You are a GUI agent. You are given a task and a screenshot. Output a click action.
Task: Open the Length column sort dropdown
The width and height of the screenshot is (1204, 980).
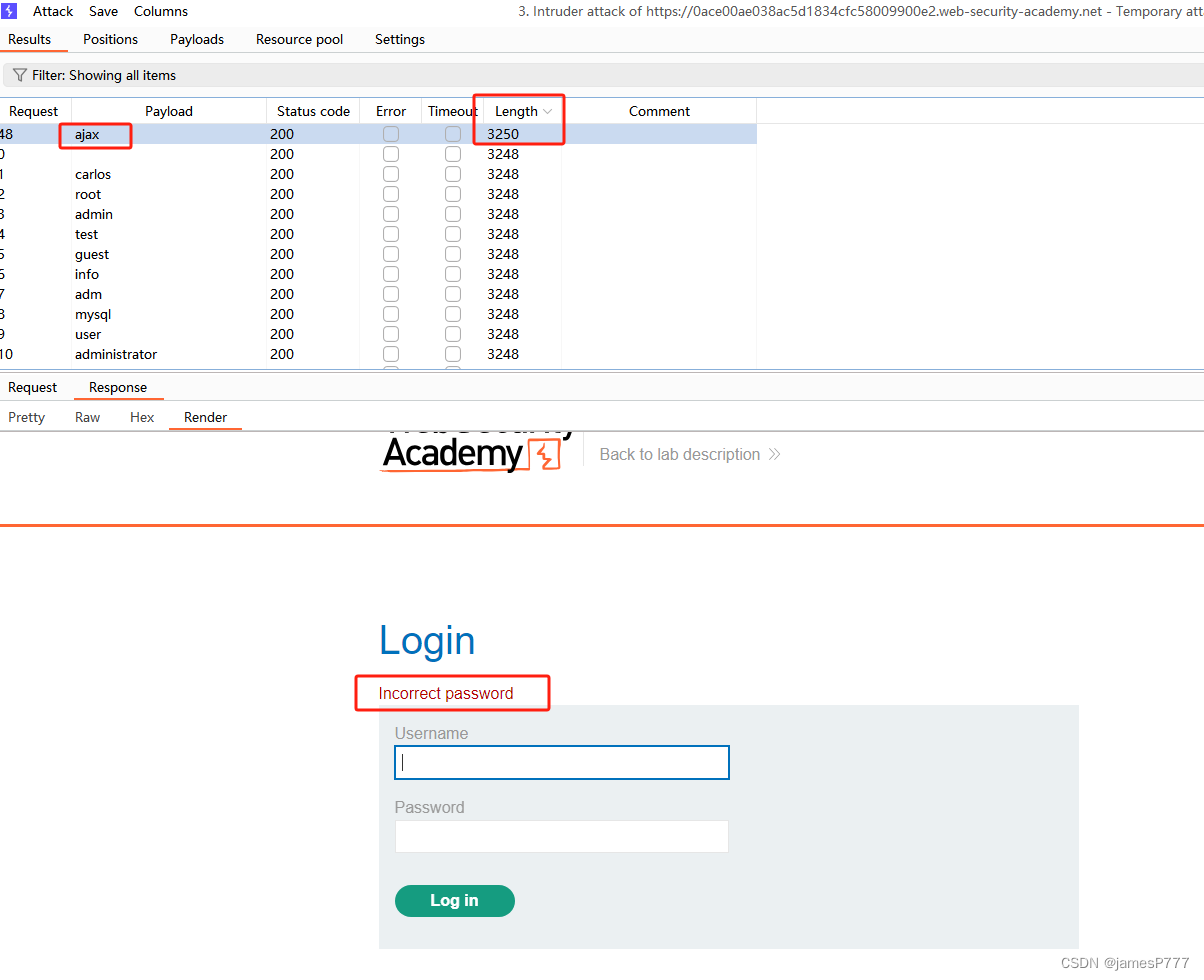point(547,111)
